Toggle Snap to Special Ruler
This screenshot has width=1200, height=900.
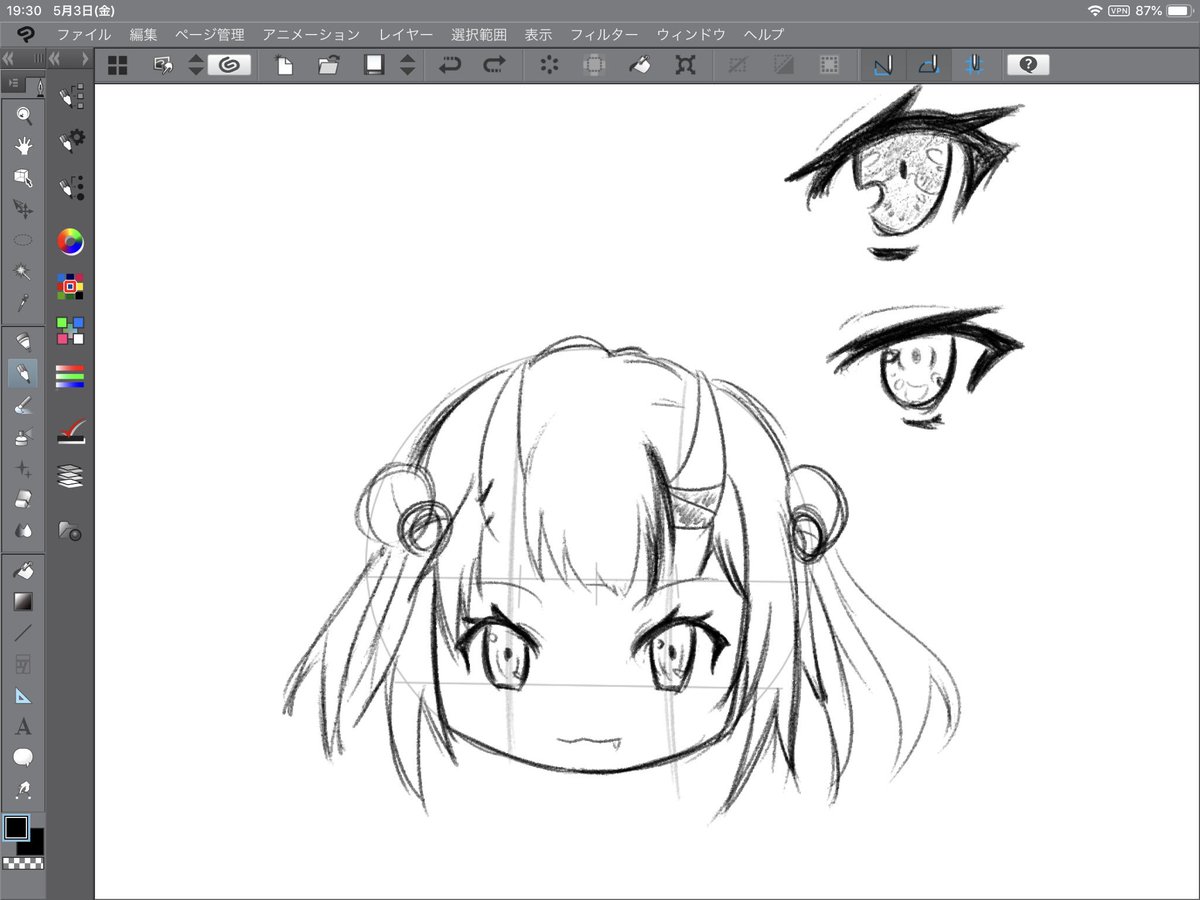928,66
